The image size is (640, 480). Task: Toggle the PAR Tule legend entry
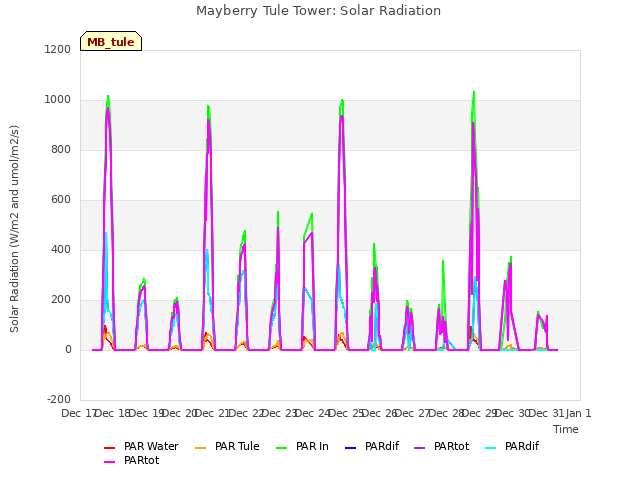point(227,447)
